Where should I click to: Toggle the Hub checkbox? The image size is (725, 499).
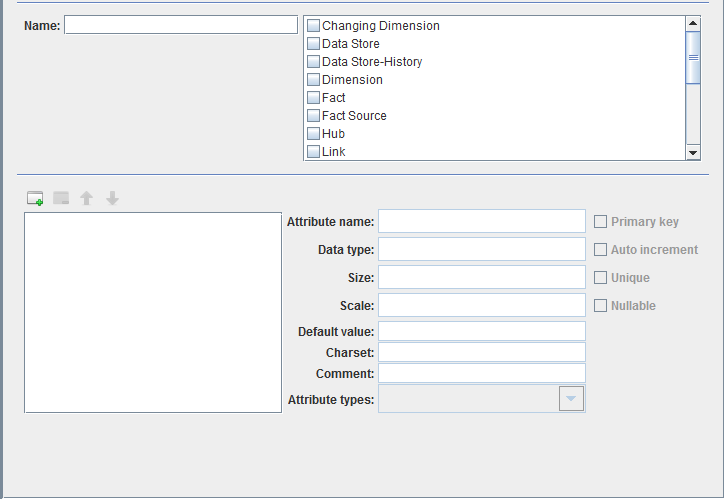coord(314,134)
